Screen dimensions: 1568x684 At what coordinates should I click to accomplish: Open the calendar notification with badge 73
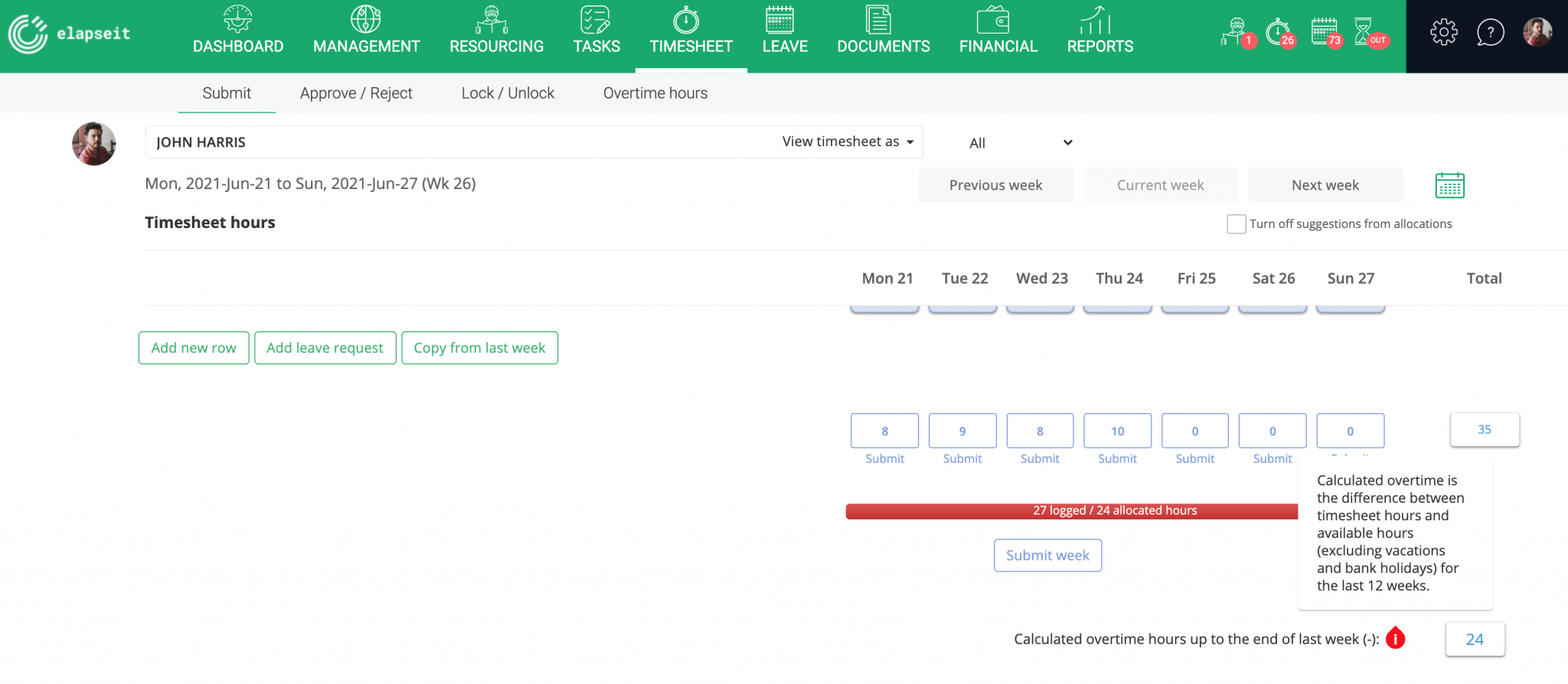1325,32
